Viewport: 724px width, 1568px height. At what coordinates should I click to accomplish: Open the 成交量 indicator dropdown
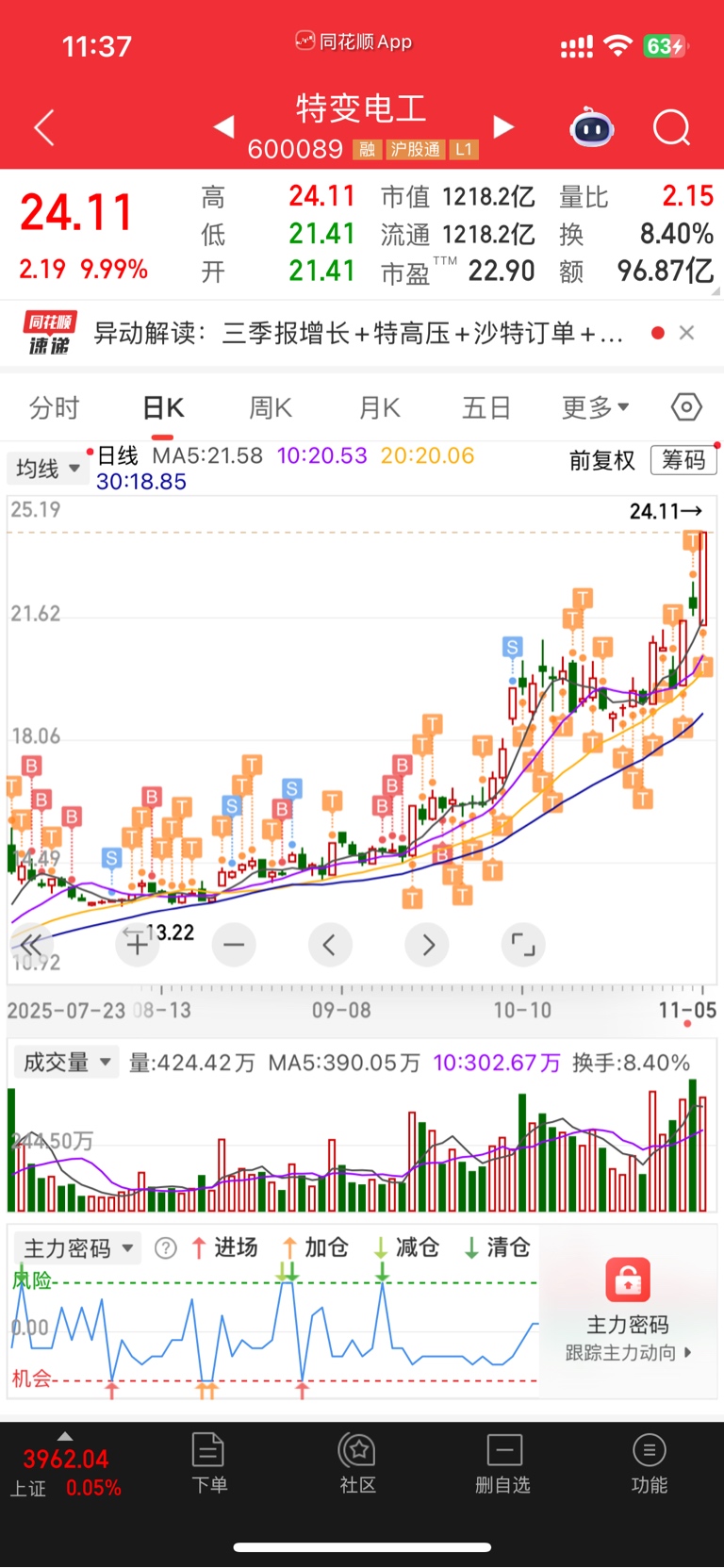click(67, 1063)
